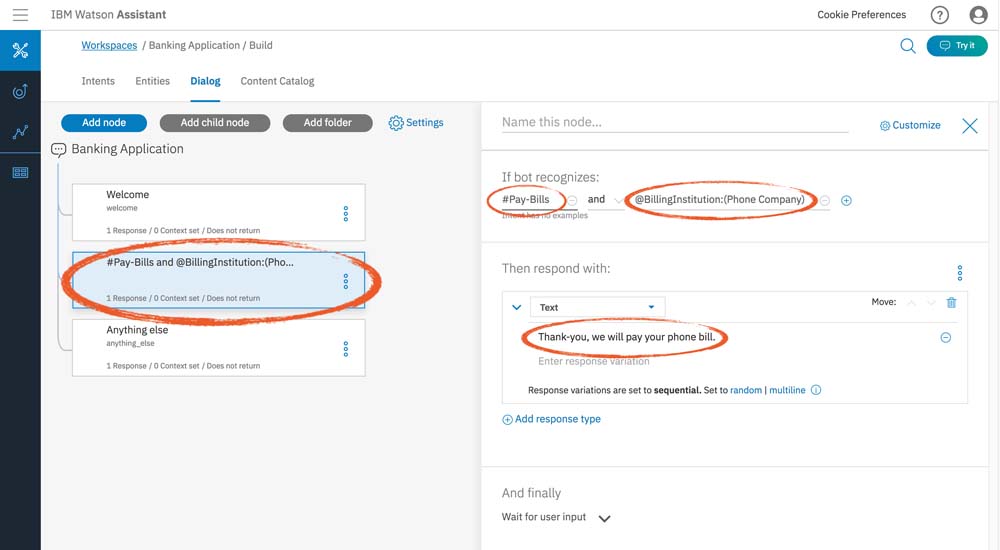Collapse the Text response chevron
Screen dimensions: 1000x550
coord(516,308)
